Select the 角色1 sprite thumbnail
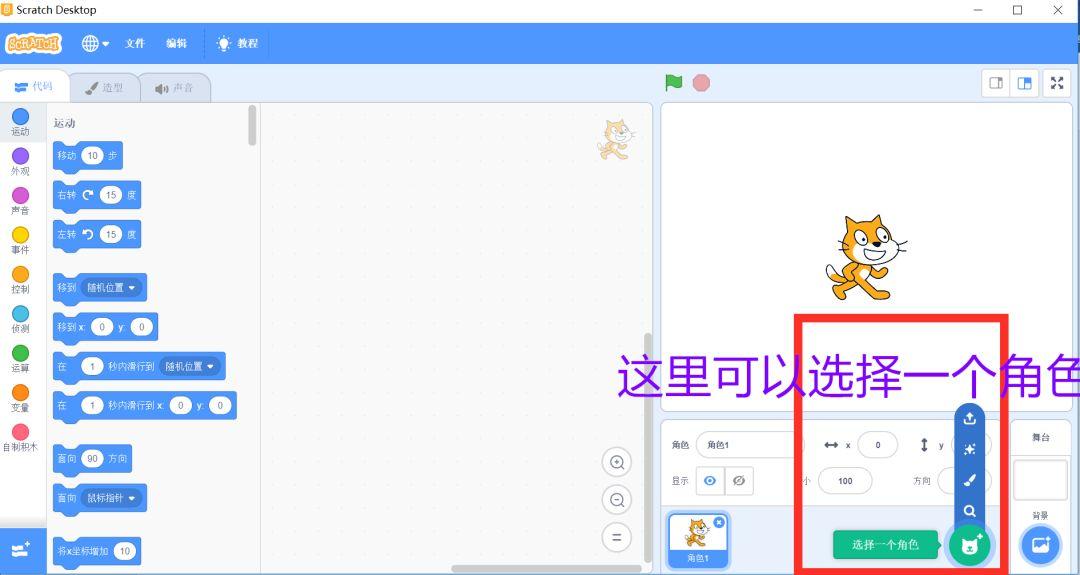The width and height of the screenshot is (1080, 575). 698,540
